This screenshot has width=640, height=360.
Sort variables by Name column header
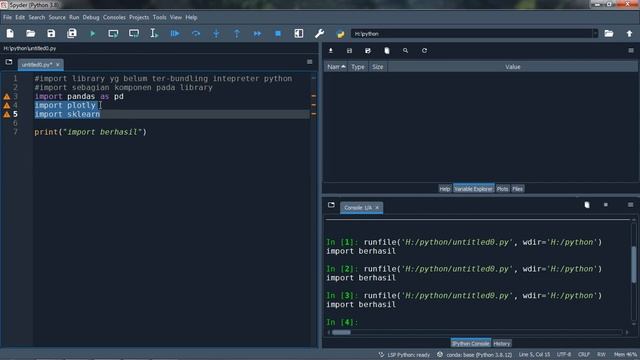pos(336,67)
